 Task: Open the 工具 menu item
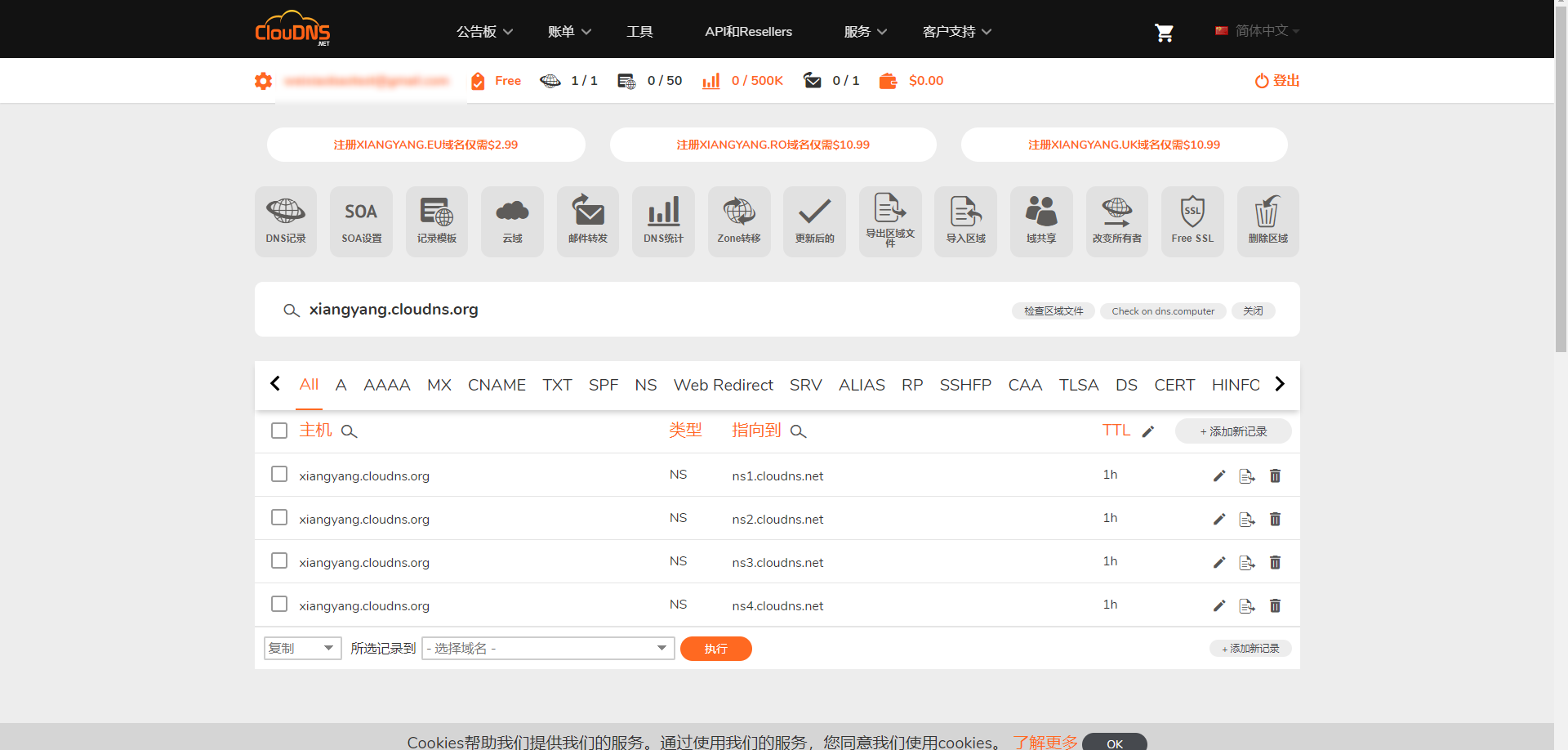(639, 32)
